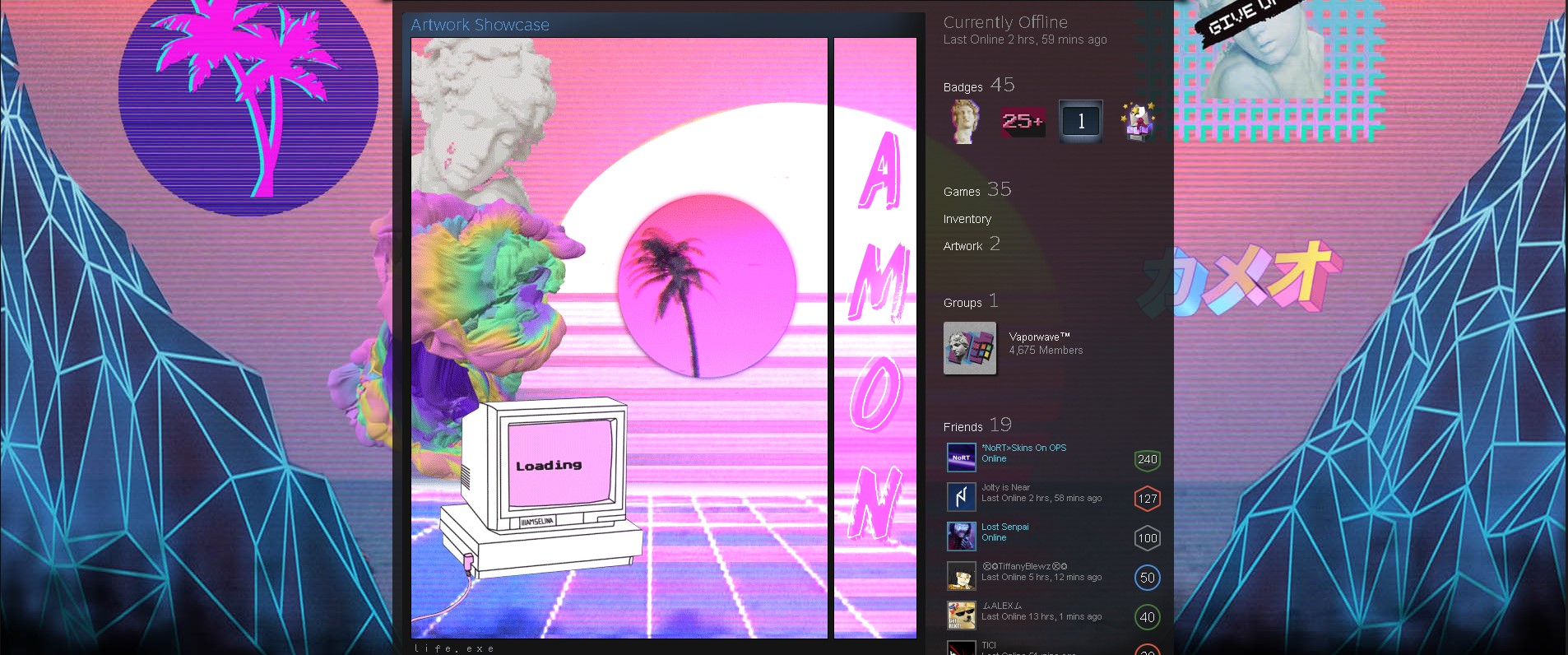Click the level 50 friend badge
This screenshot has height=655, width=1568.
pos(1148,578)
